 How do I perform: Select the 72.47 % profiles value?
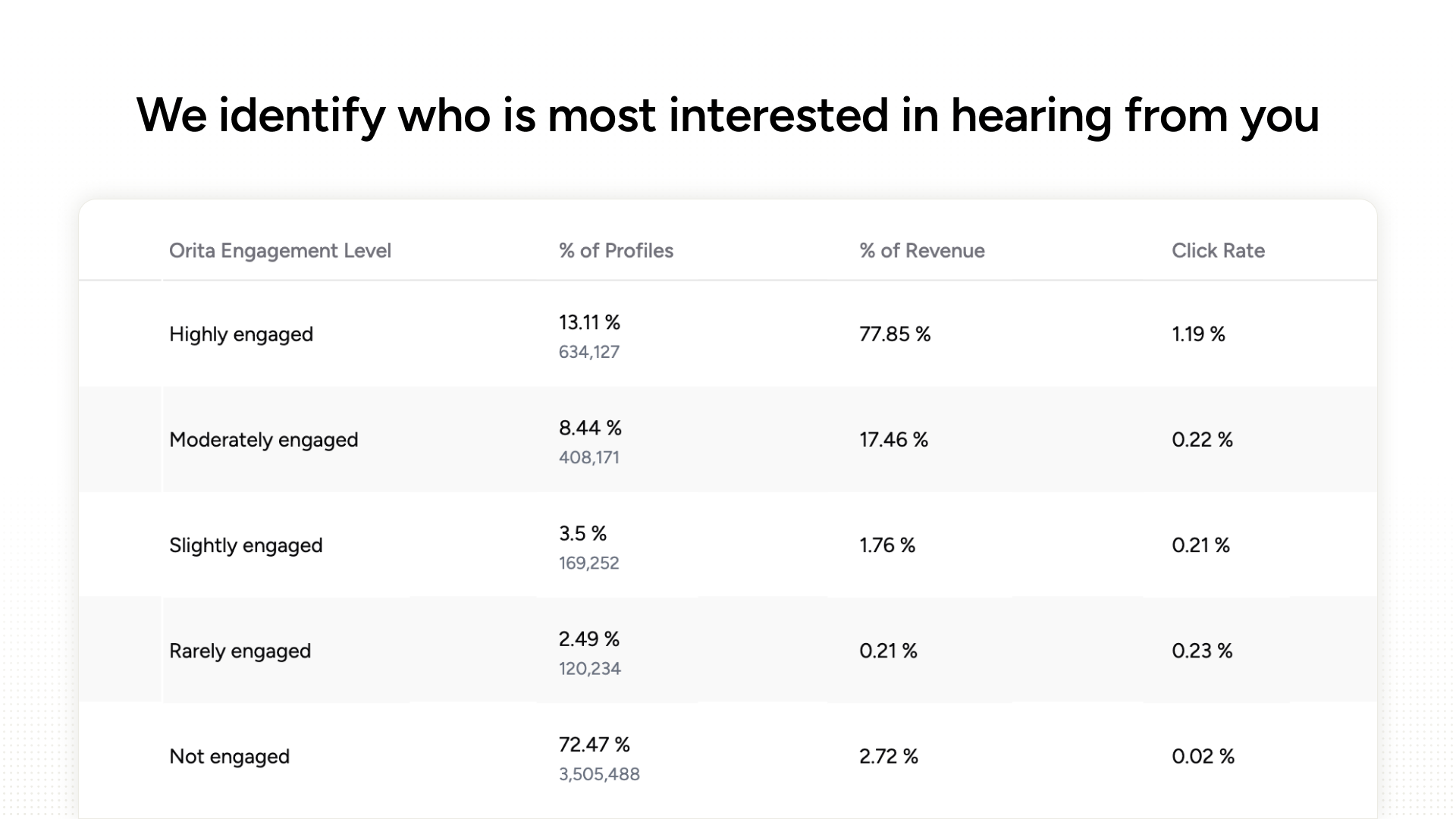pos(594,745)
